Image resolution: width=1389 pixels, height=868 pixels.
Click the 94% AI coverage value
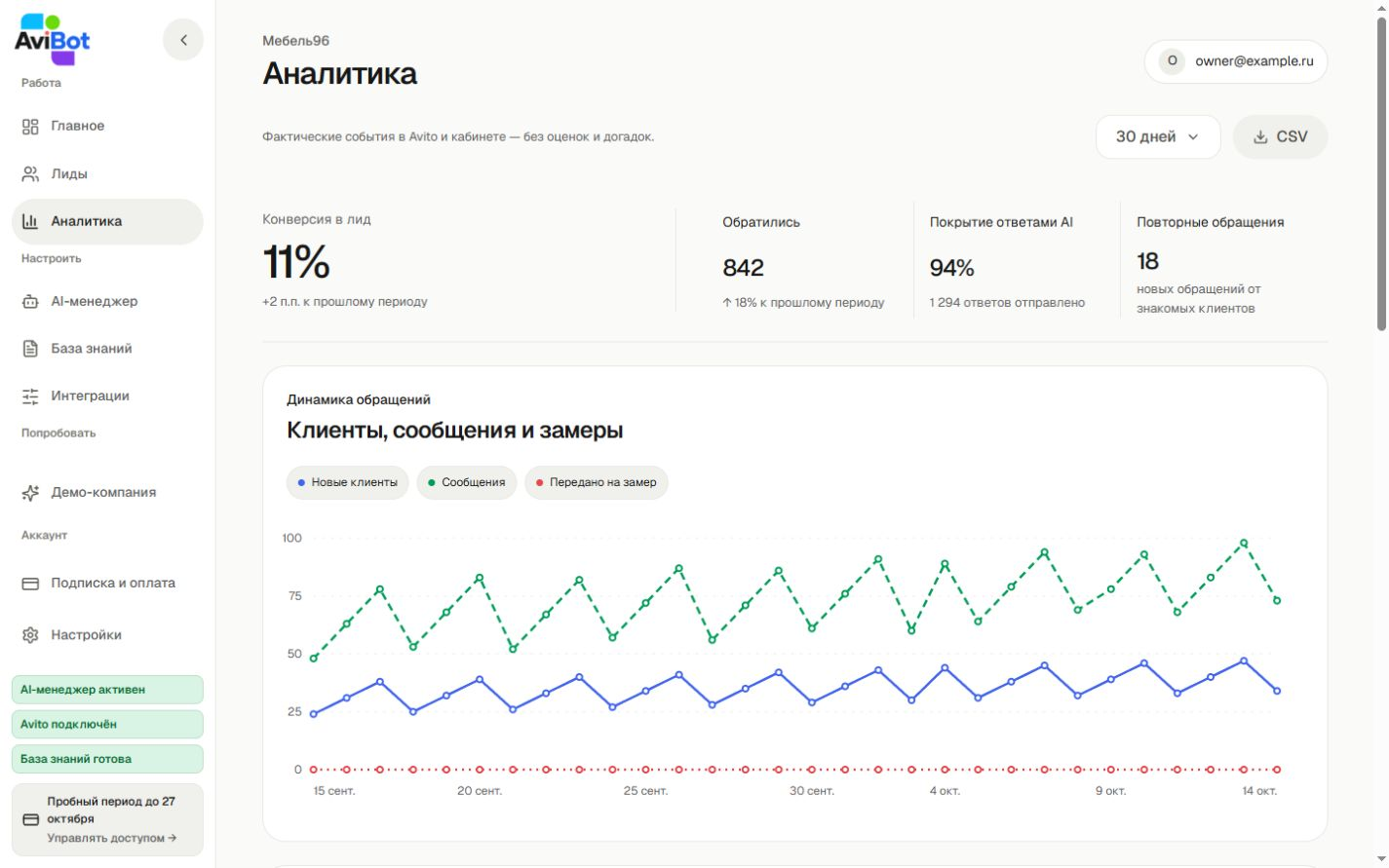[951, 268]
